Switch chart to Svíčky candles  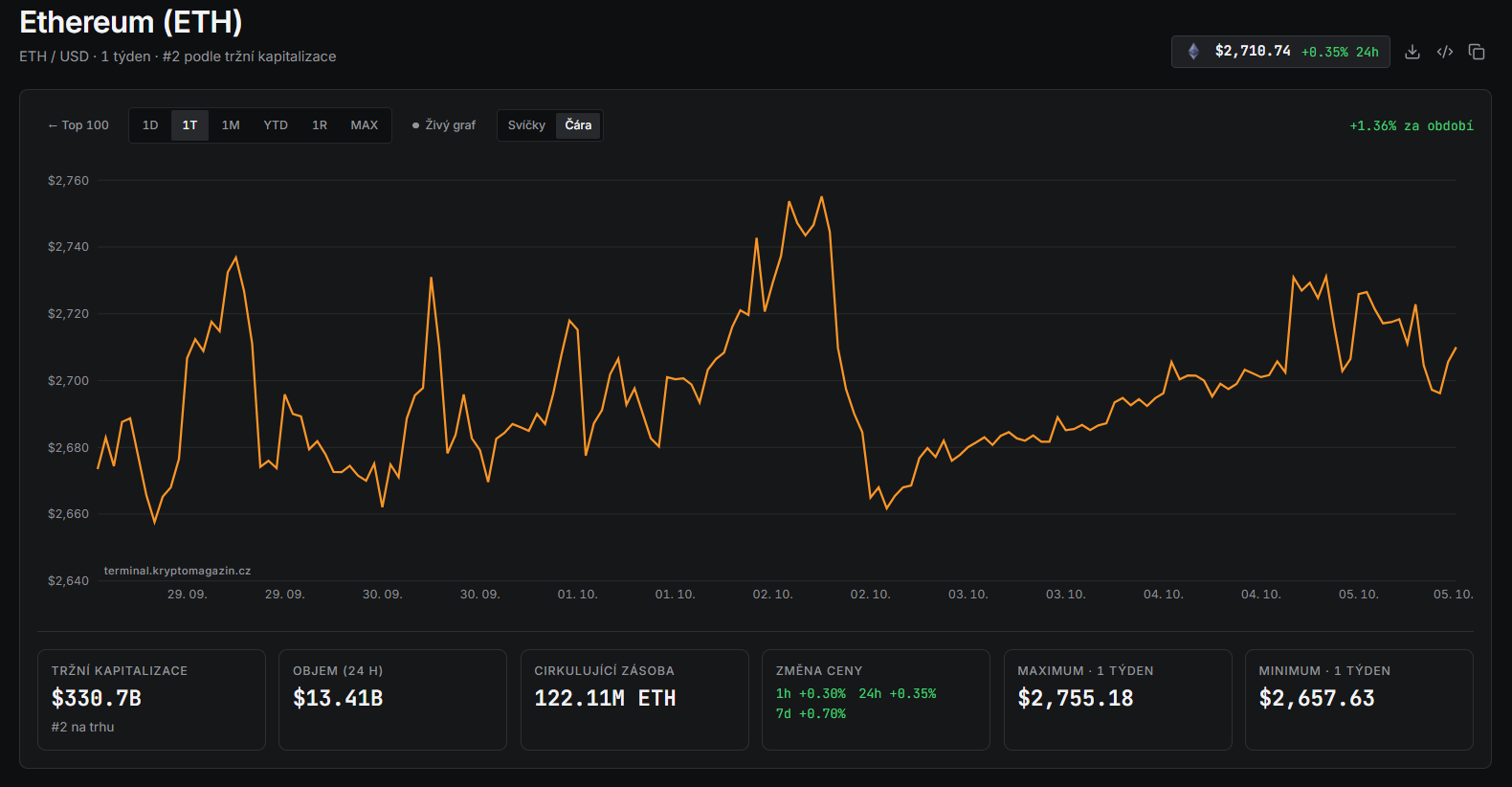coord(526,125)
